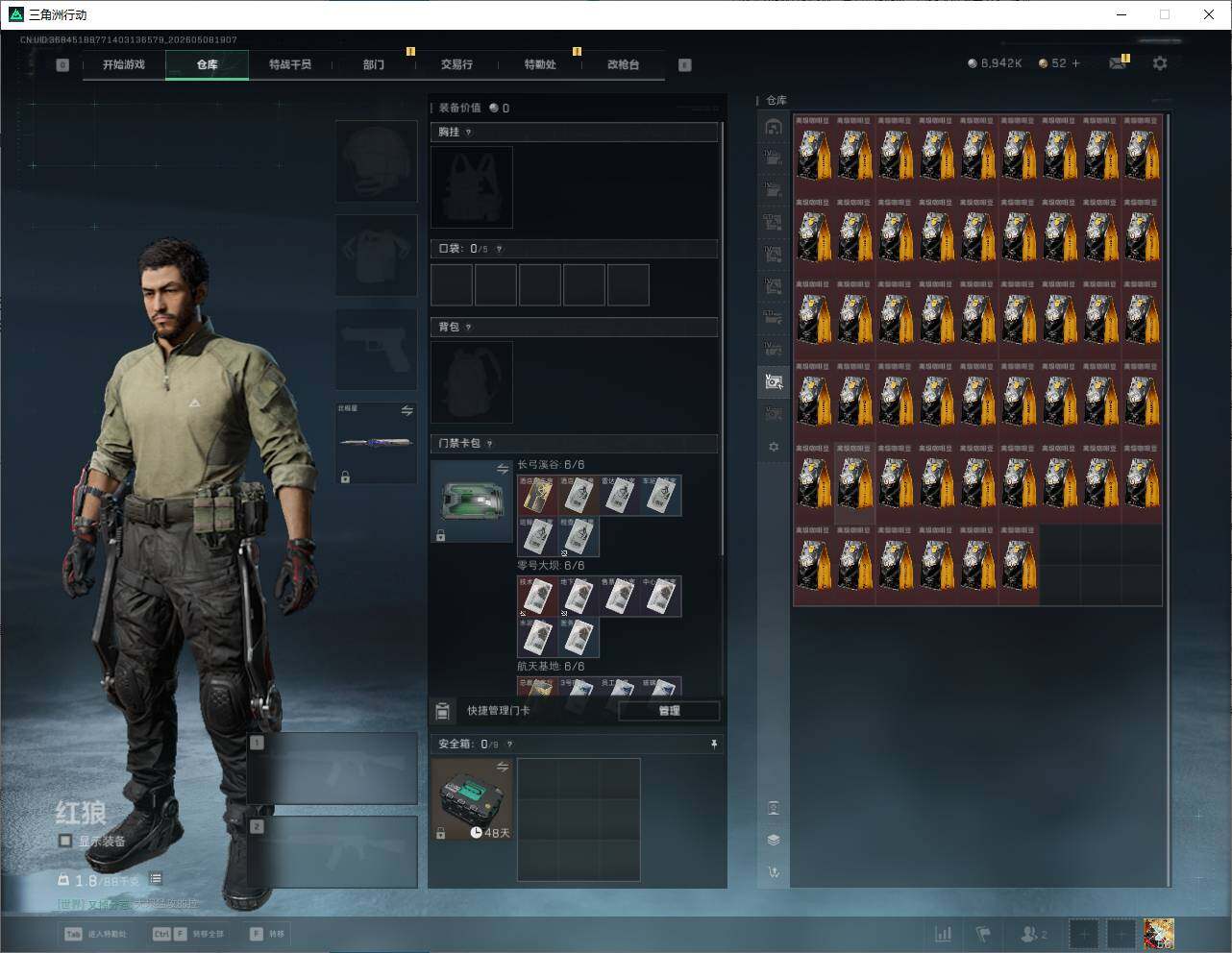Open the settings gear in the top bar

[1160, 63]
